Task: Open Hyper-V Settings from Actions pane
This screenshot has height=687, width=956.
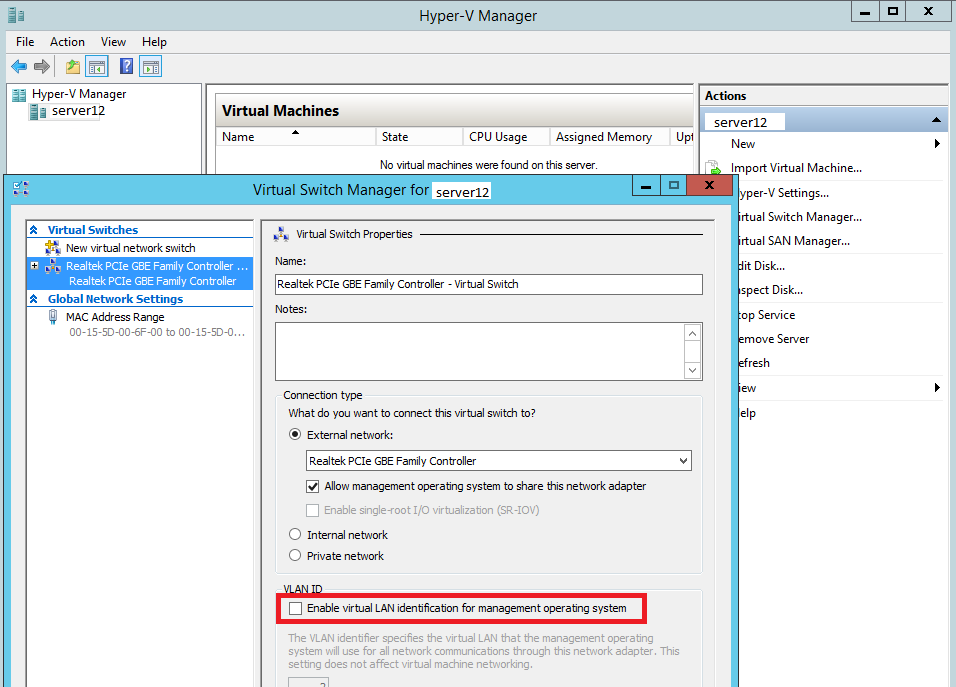Action: click(783, 193)
